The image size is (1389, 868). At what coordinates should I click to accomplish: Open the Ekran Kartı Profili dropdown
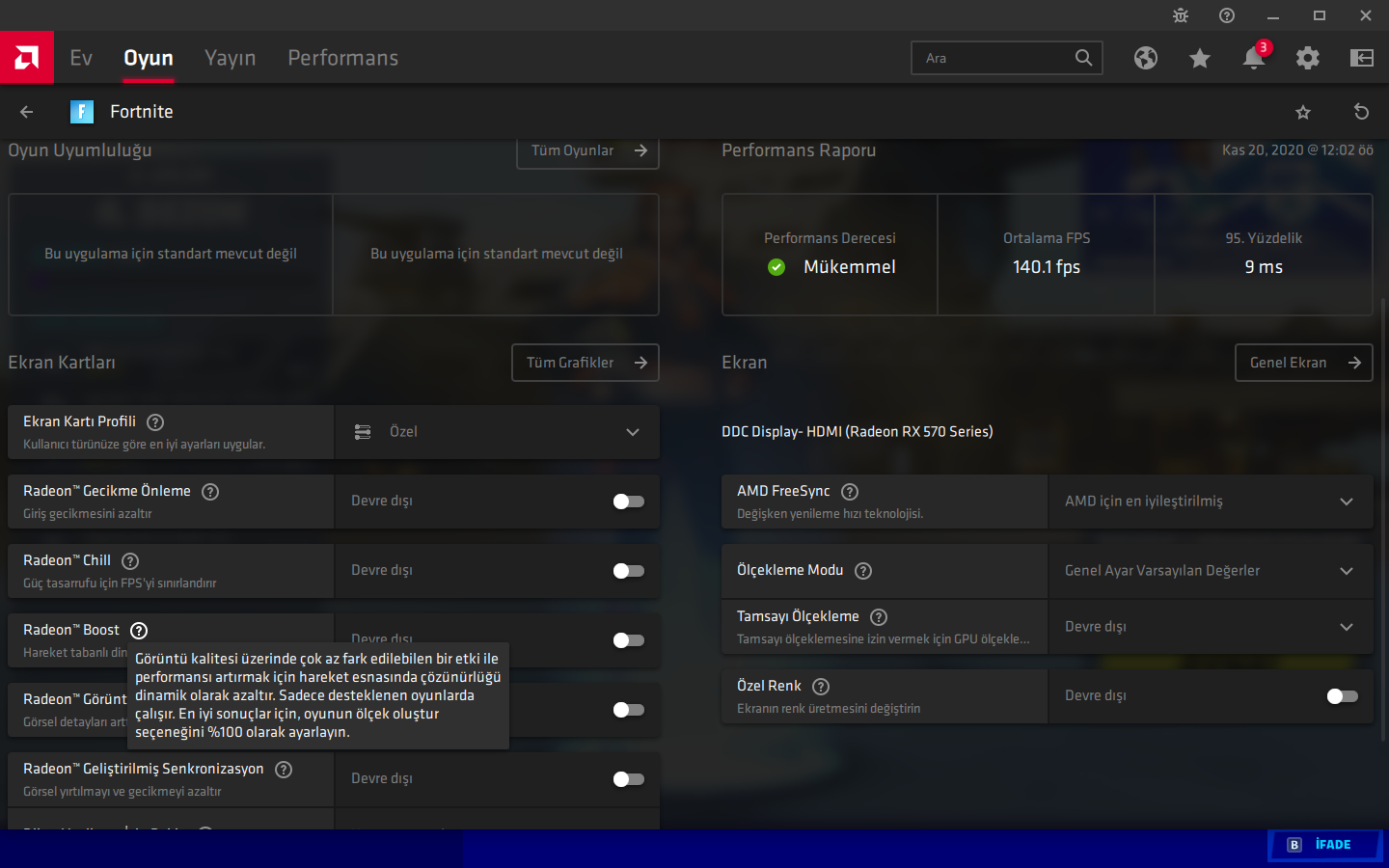497,432
